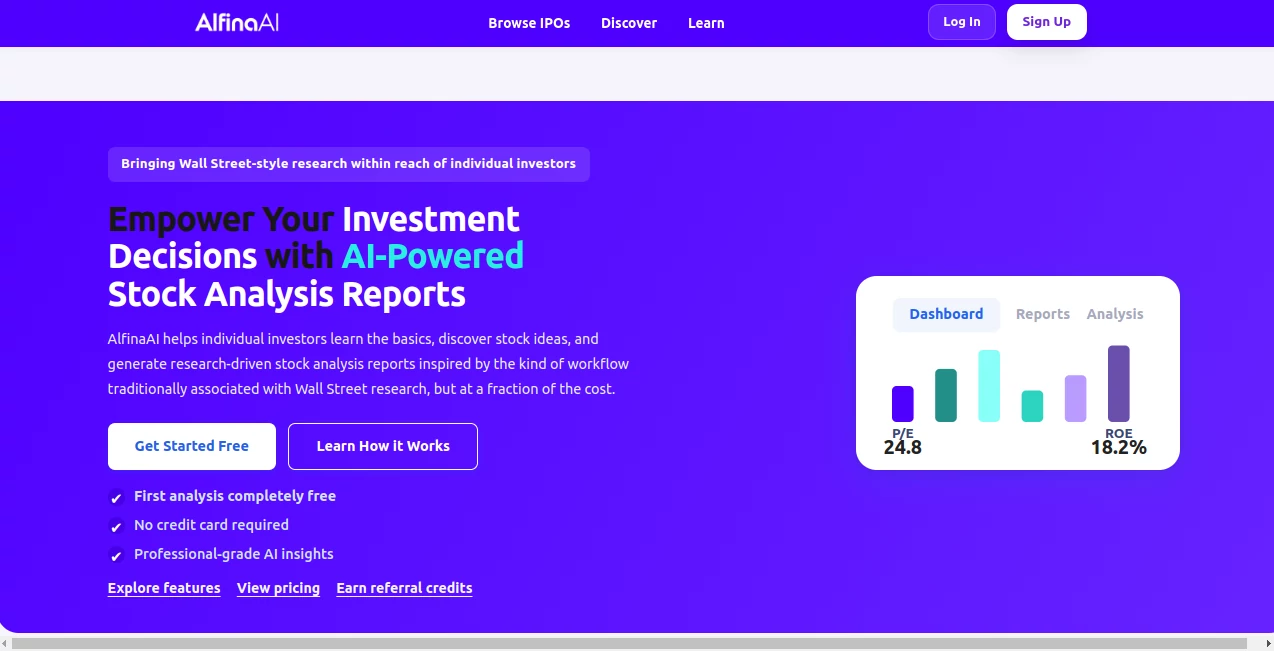Click the Stock Analysis Reports heading line
The height and width of the screenshot is (651, 1274).
287,294
